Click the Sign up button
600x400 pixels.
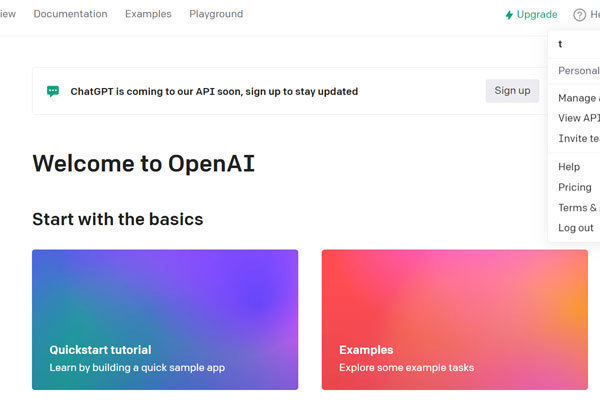[x=512, y=91]
